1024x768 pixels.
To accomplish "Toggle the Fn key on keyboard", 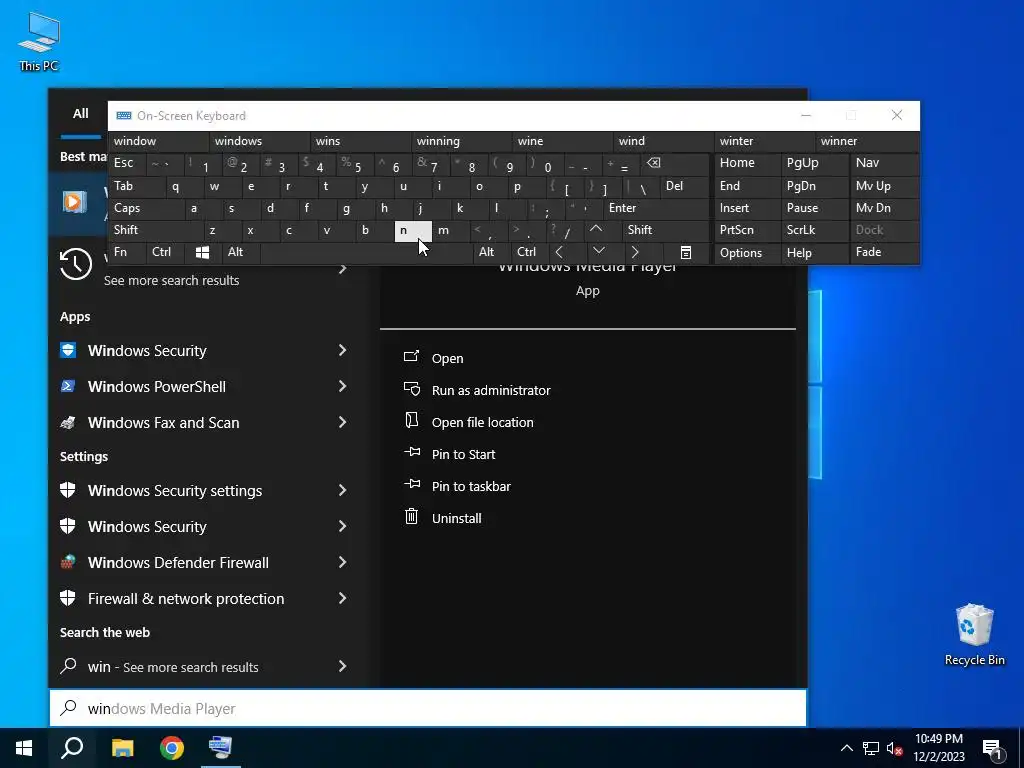I will tap(127, 252).
